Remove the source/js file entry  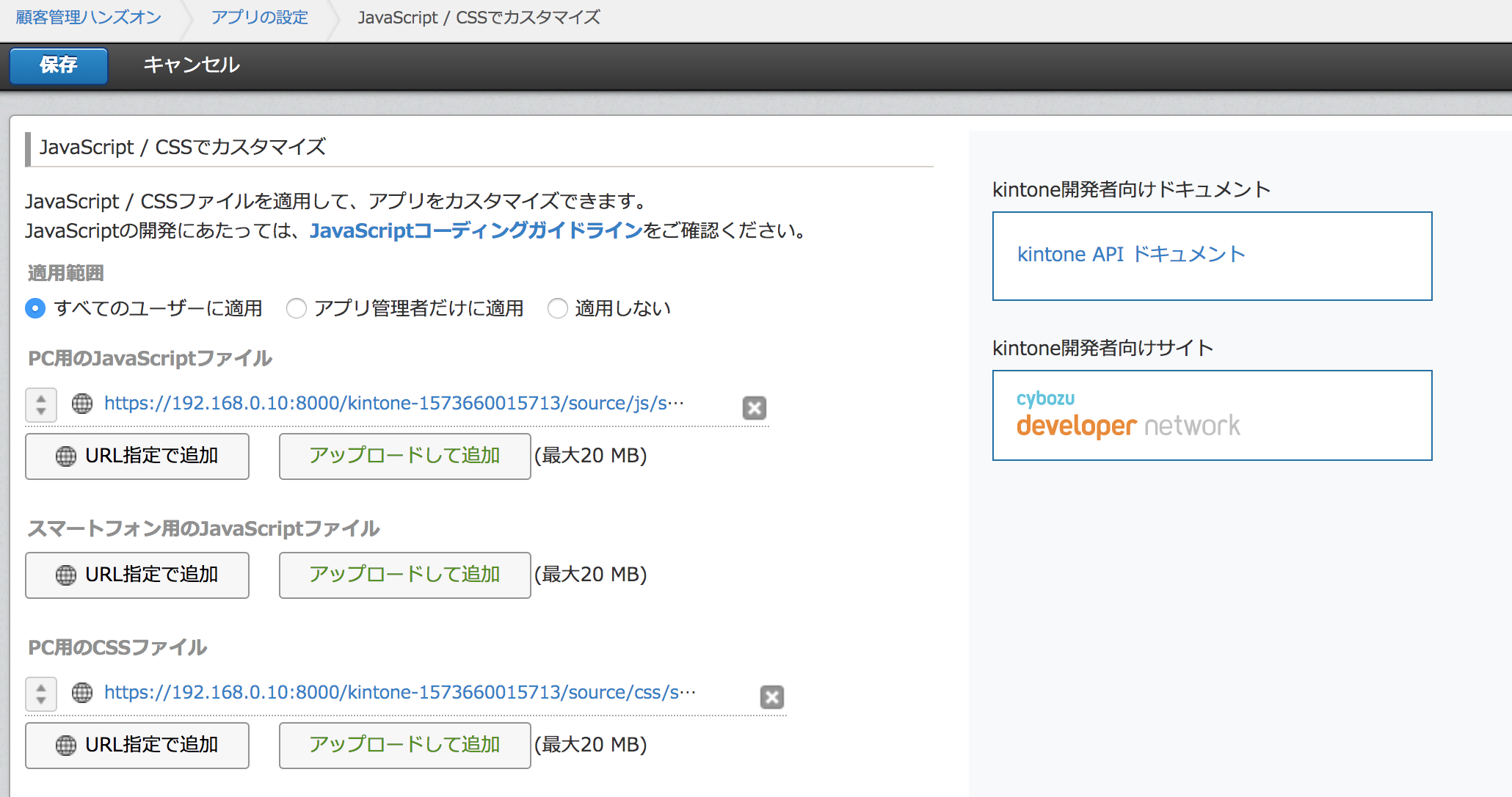[x=755, y=407]
